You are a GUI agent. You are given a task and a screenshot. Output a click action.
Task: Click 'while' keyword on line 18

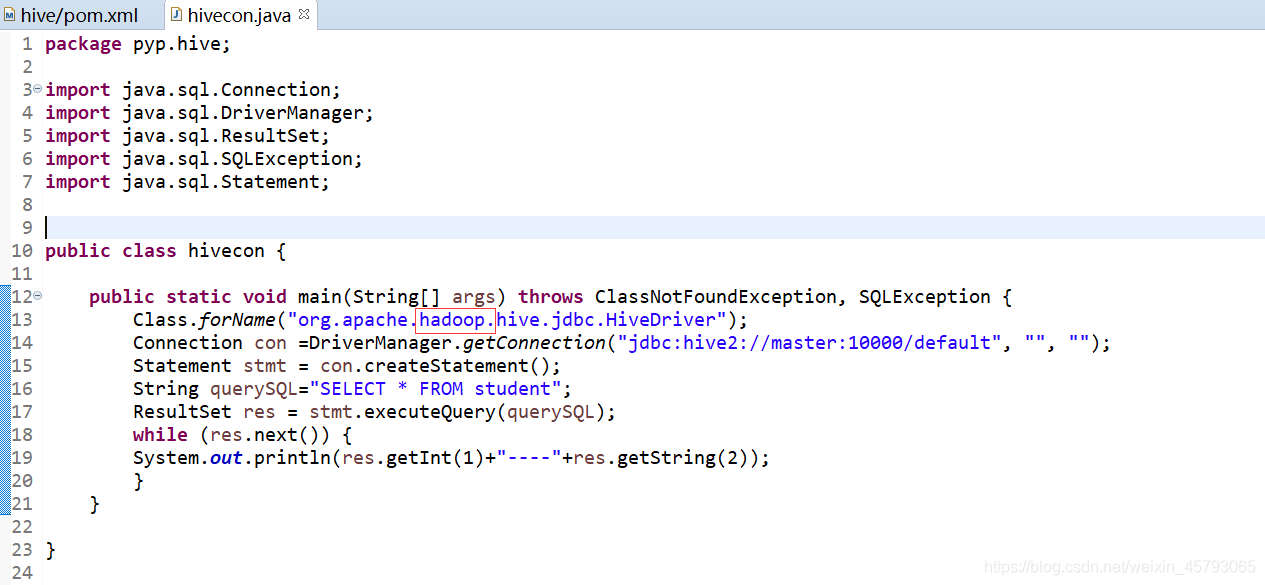[160, 435]
